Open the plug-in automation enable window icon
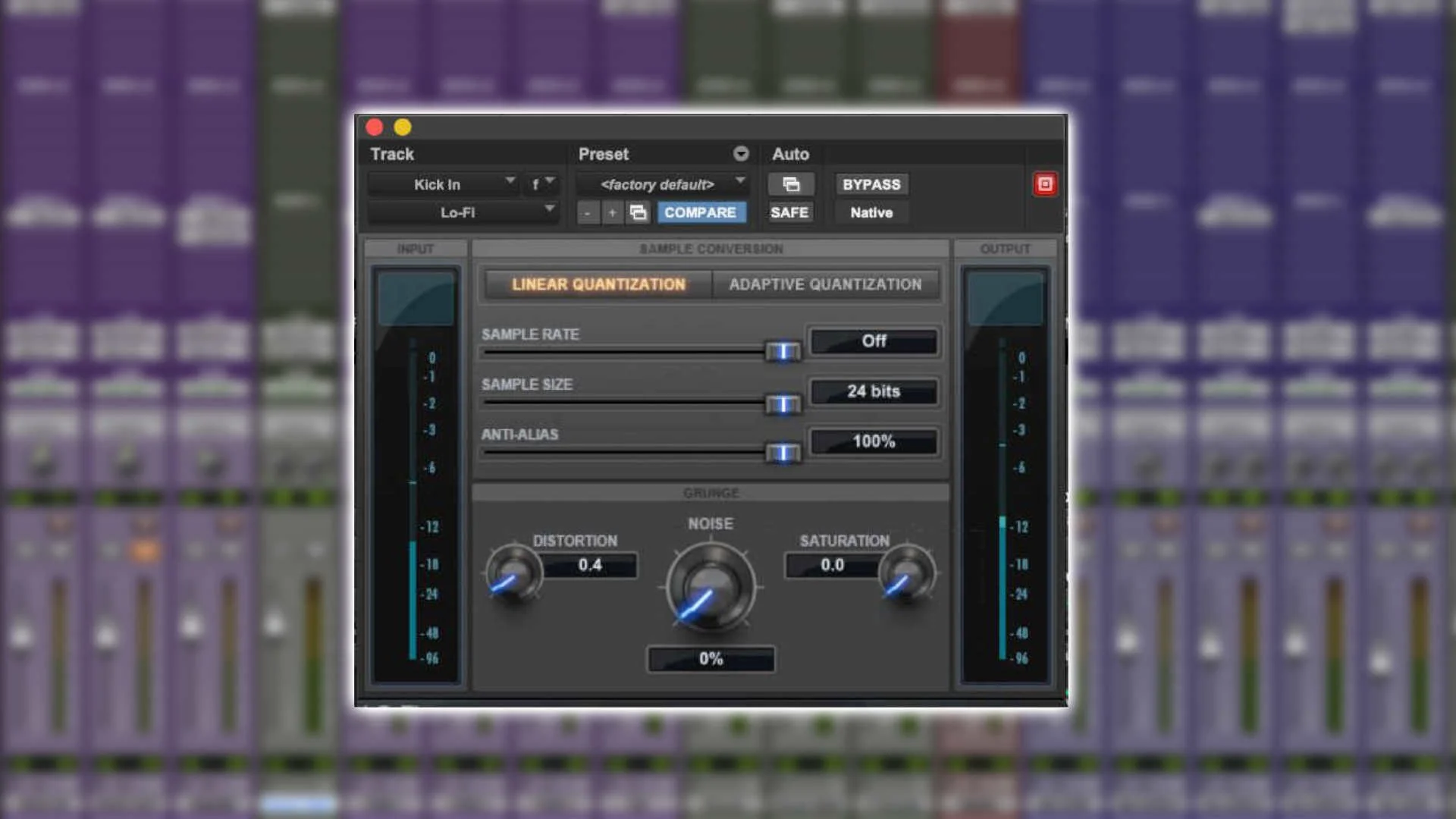1456x819 pixels. (x=790, y=184)
